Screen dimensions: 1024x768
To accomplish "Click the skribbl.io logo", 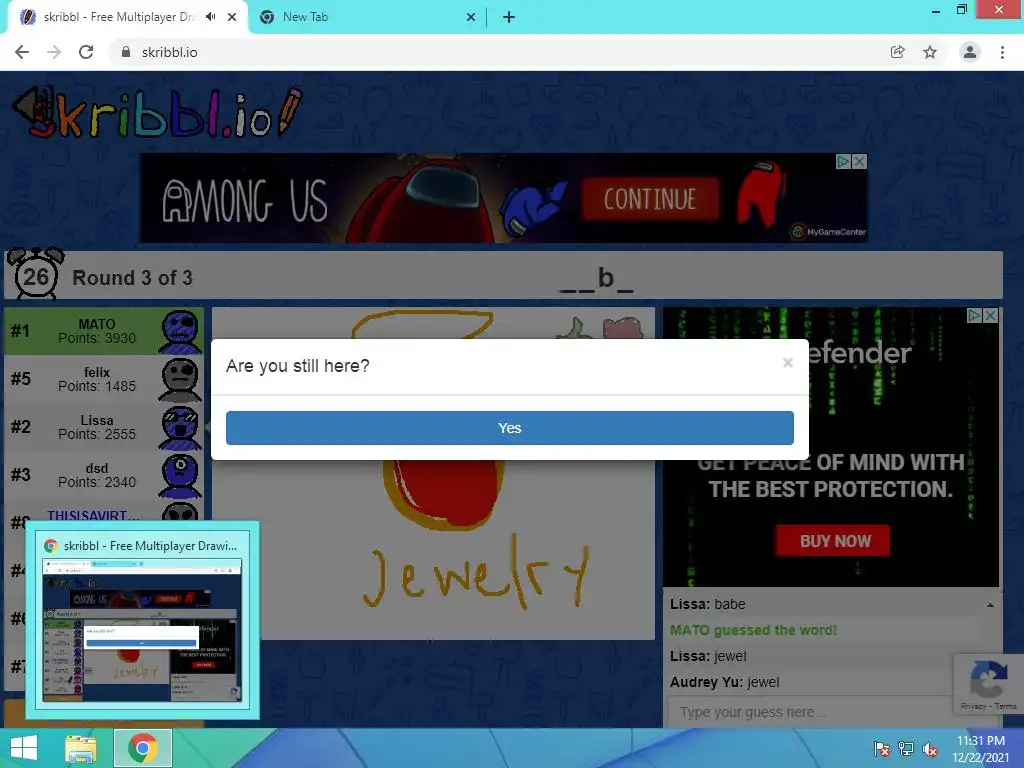I will (157, 113).
